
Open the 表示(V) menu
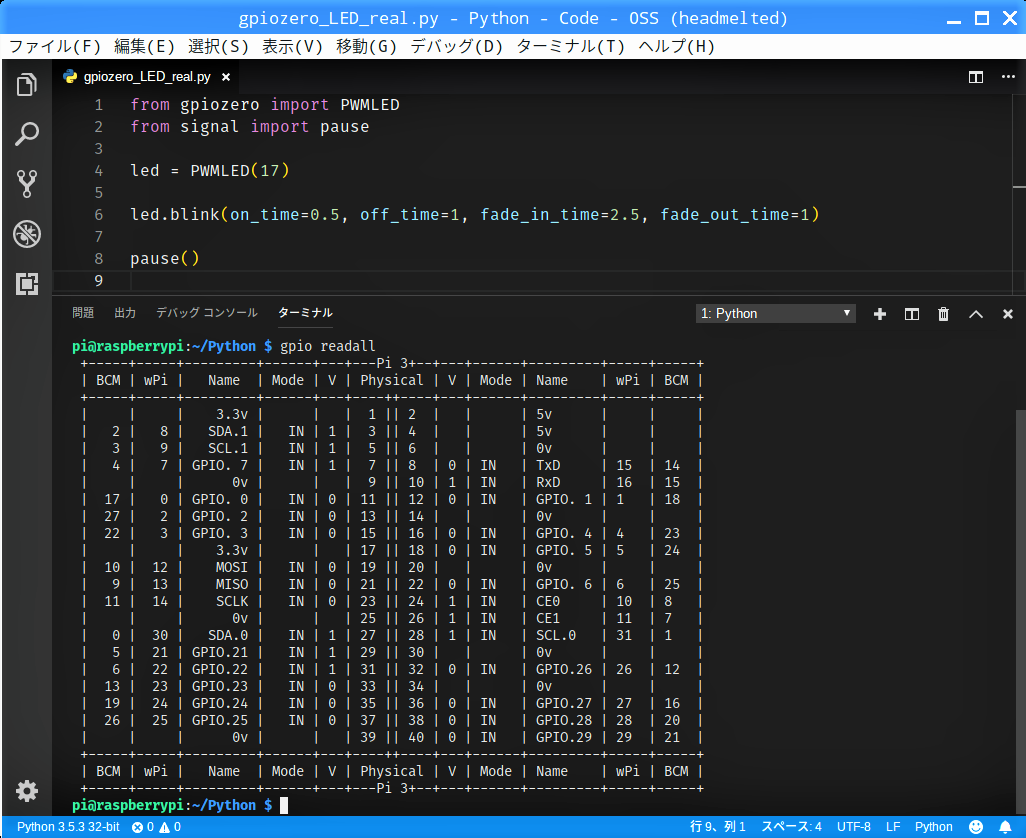[x=292, y=46]
